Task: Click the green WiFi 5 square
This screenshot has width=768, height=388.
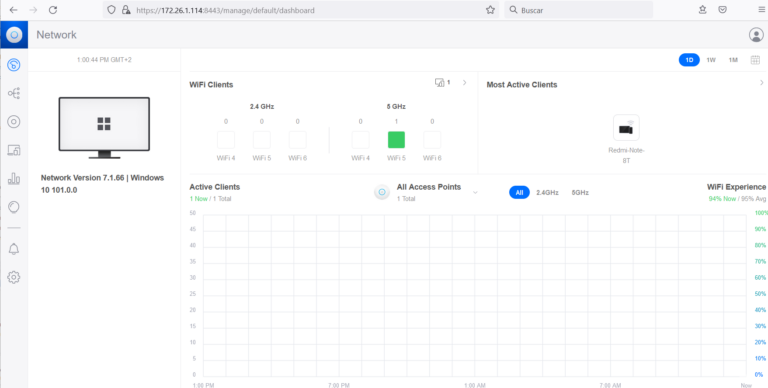Action: coord(396,140)
